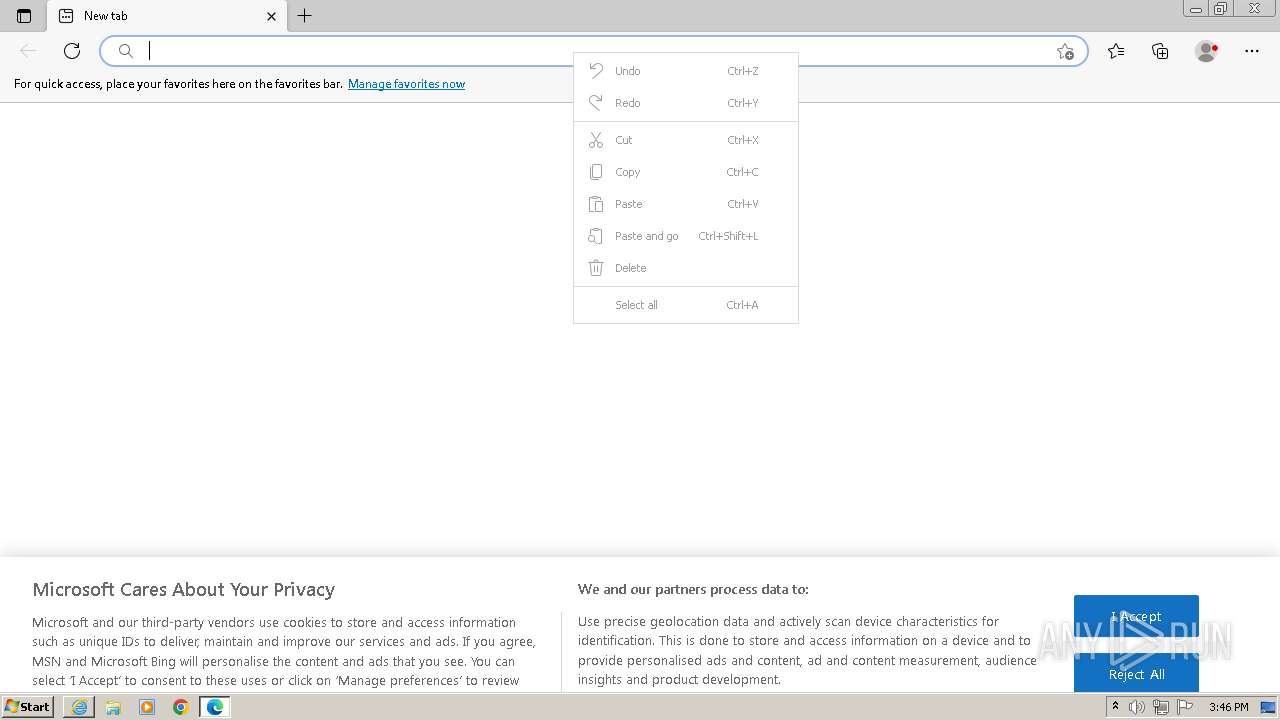Open the Windows Start button
This screenshot has width=1280, height=720.
pos(28,707)
